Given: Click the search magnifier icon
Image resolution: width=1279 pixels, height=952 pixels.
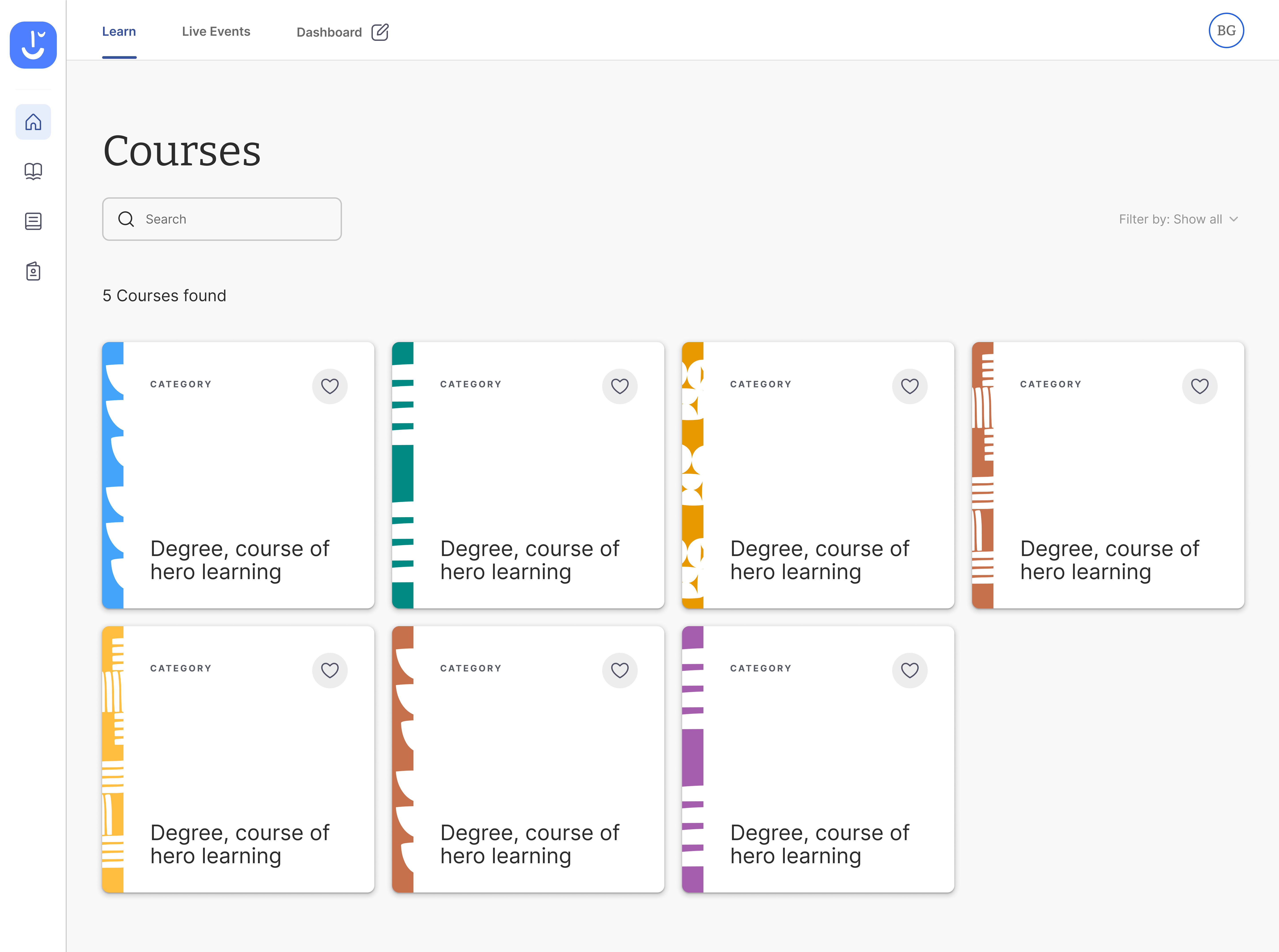Looking at the screenshot, I should [x=126, y=219].
